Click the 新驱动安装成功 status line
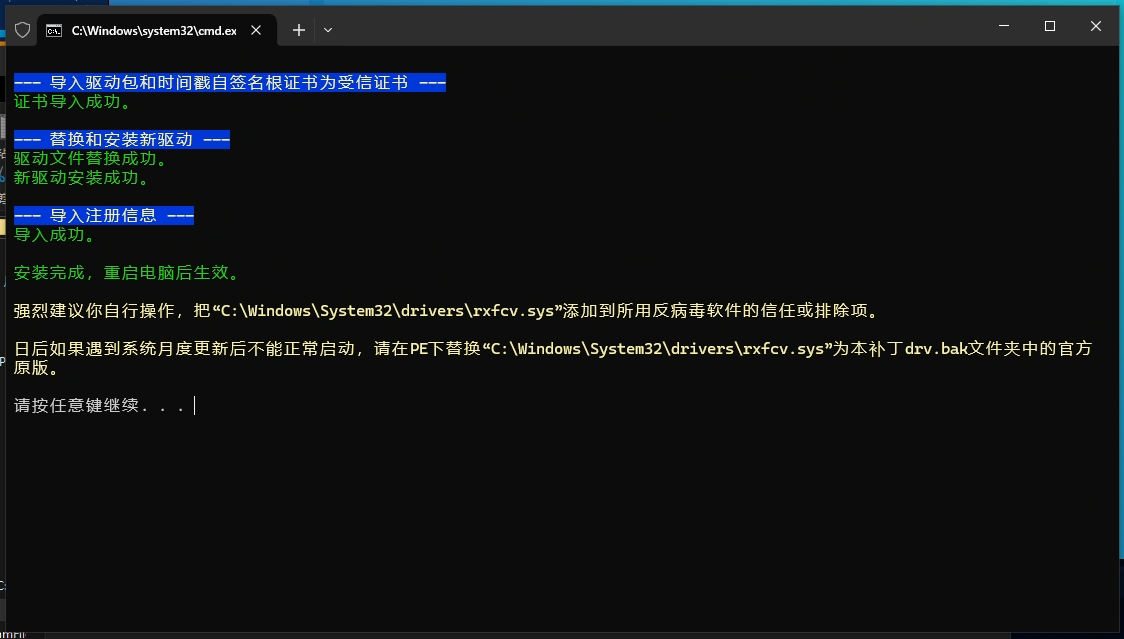 coord(81,178)
